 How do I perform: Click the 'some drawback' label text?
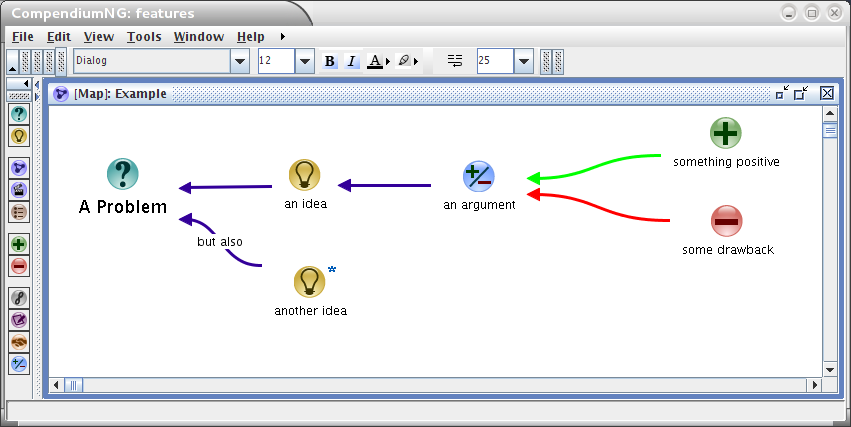point(728,250)
